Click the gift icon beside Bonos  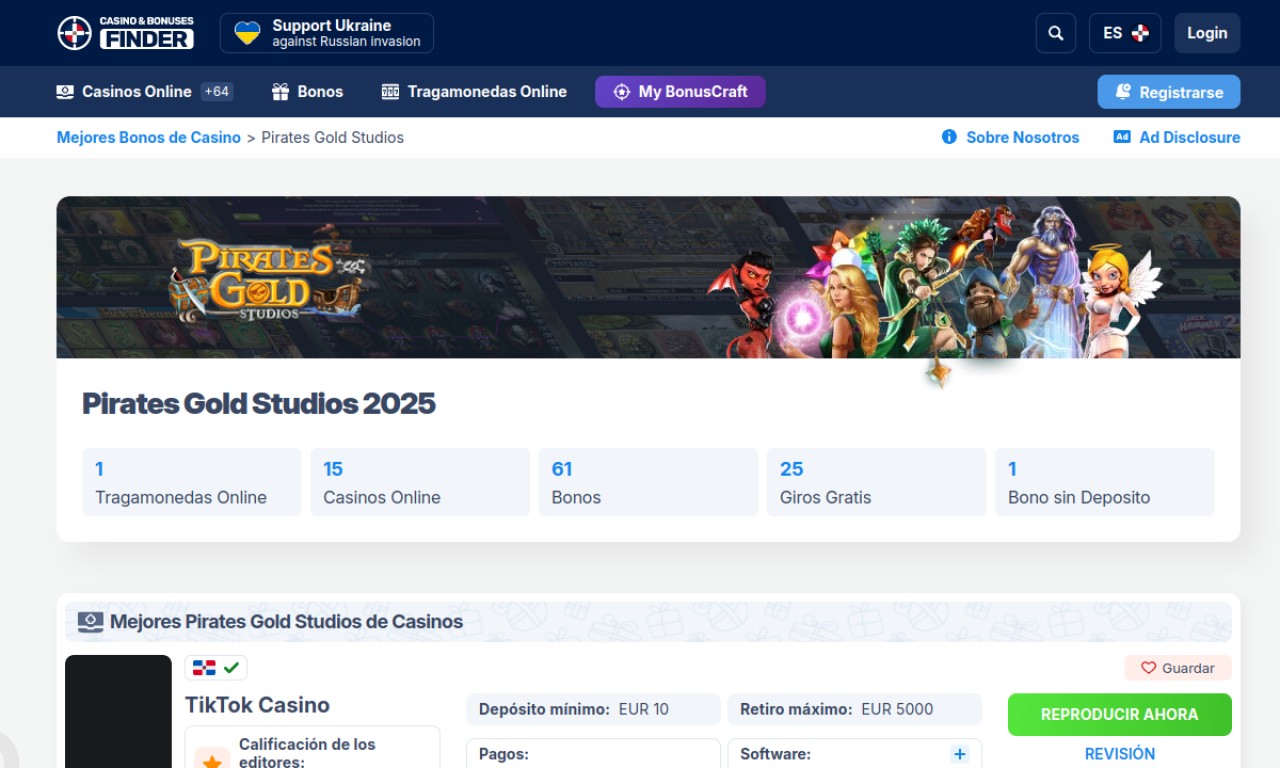[x=280, y=92]
